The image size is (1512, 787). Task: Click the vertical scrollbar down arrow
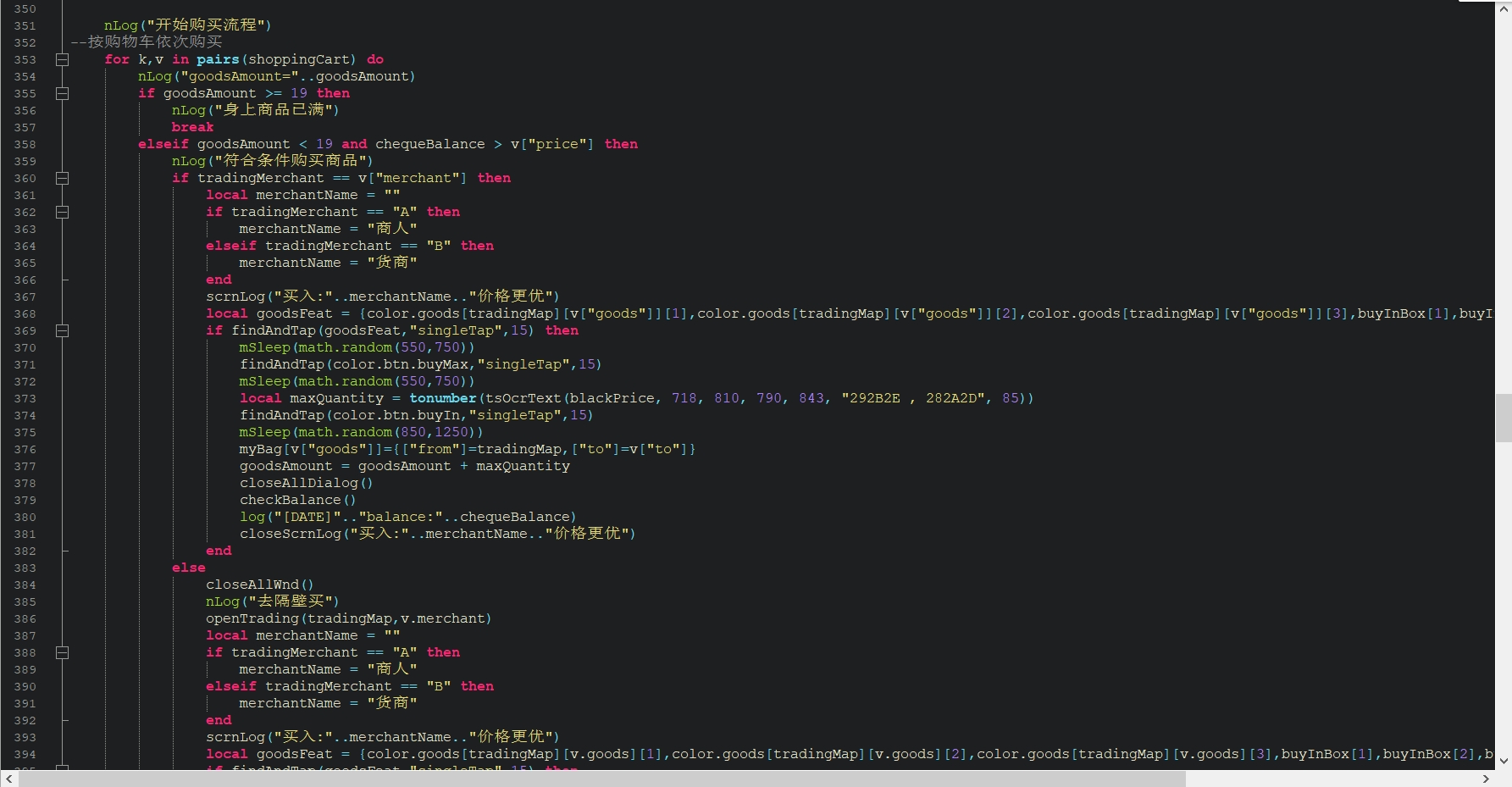coord(1504,761)
